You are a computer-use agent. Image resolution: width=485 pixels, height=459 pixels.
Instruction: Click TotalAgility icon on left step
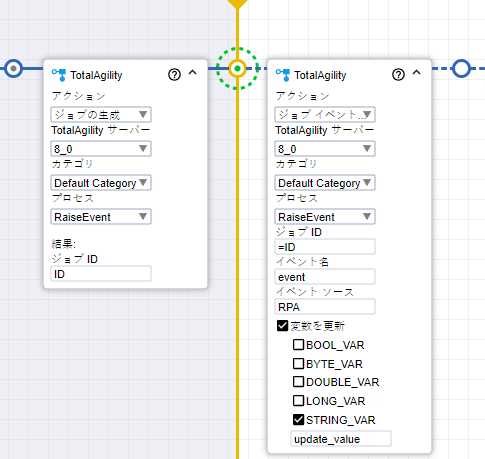point(59,75)
